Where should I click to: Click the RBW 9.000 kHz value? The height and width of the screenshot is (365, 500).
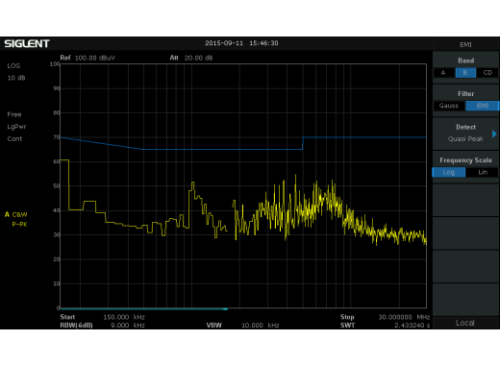click(128, 325)
